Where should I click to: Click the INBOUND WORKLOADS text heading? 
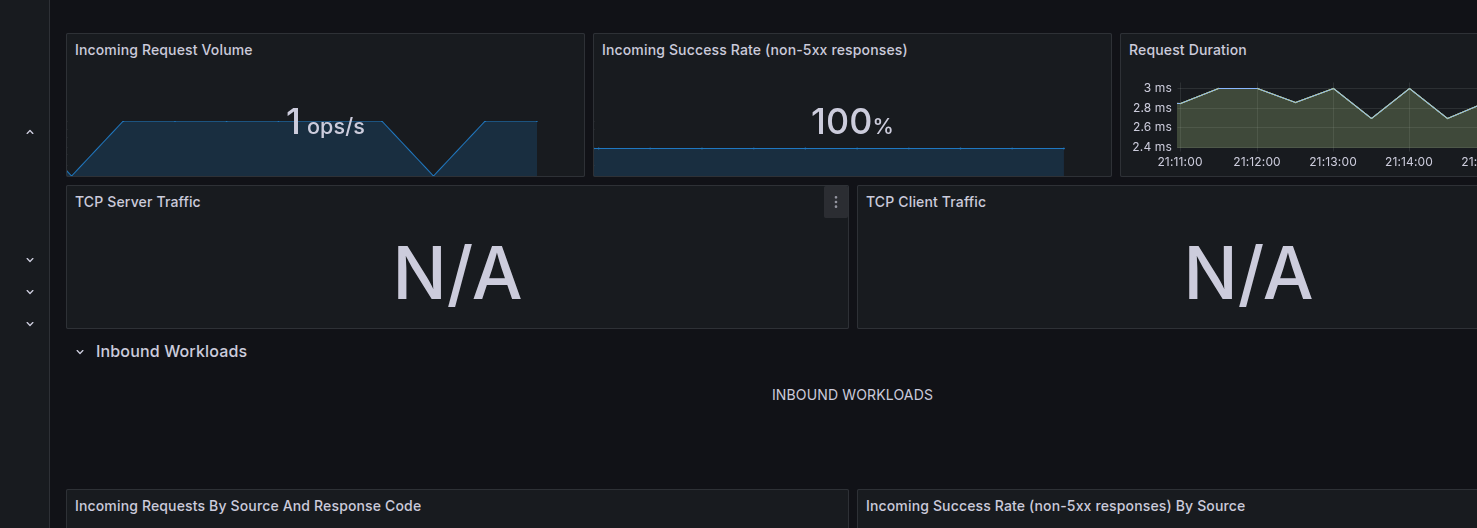tap(852, 395)
